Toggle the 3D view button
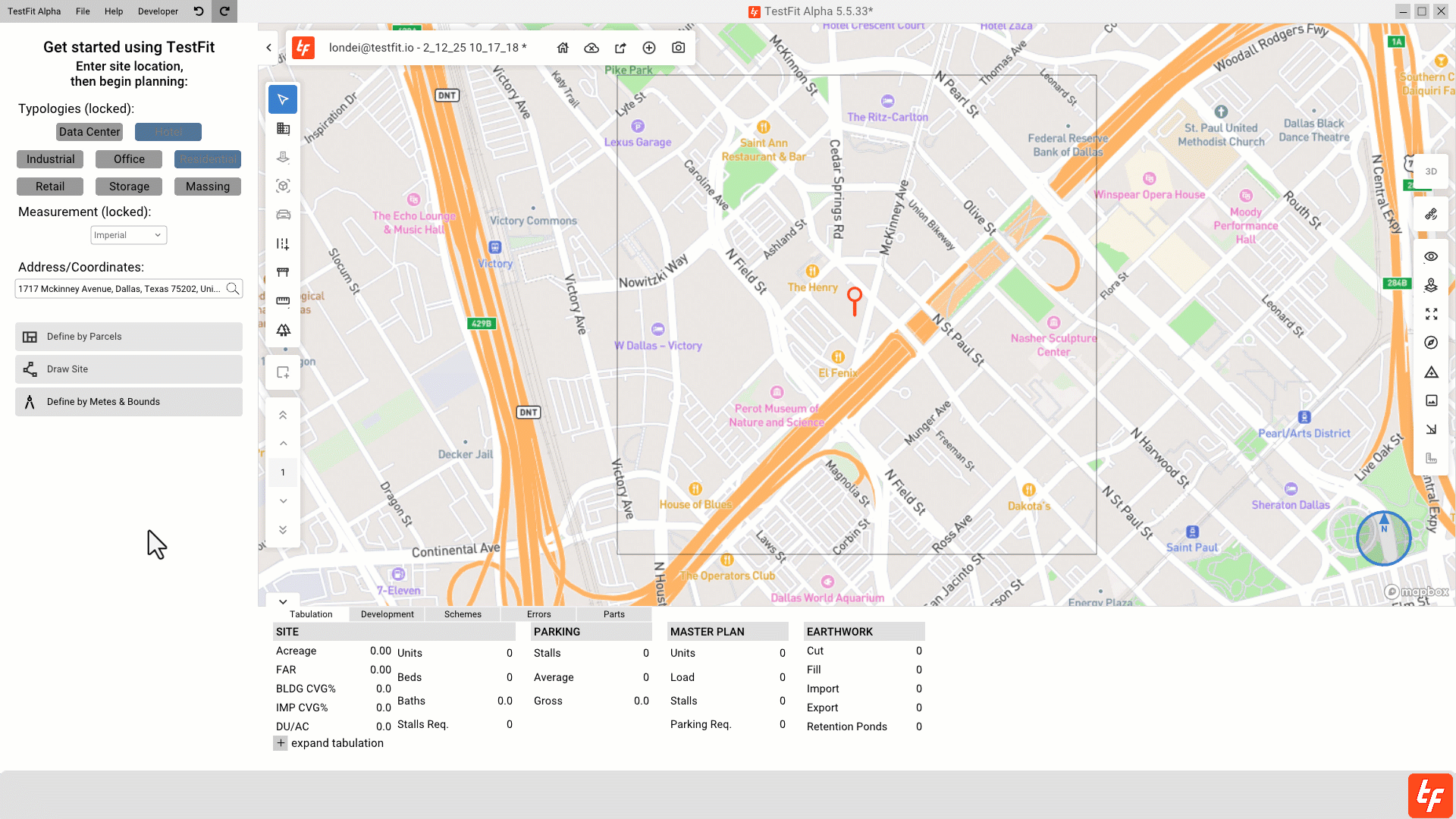The image size is (1456, 819). tap(1431, 171)
